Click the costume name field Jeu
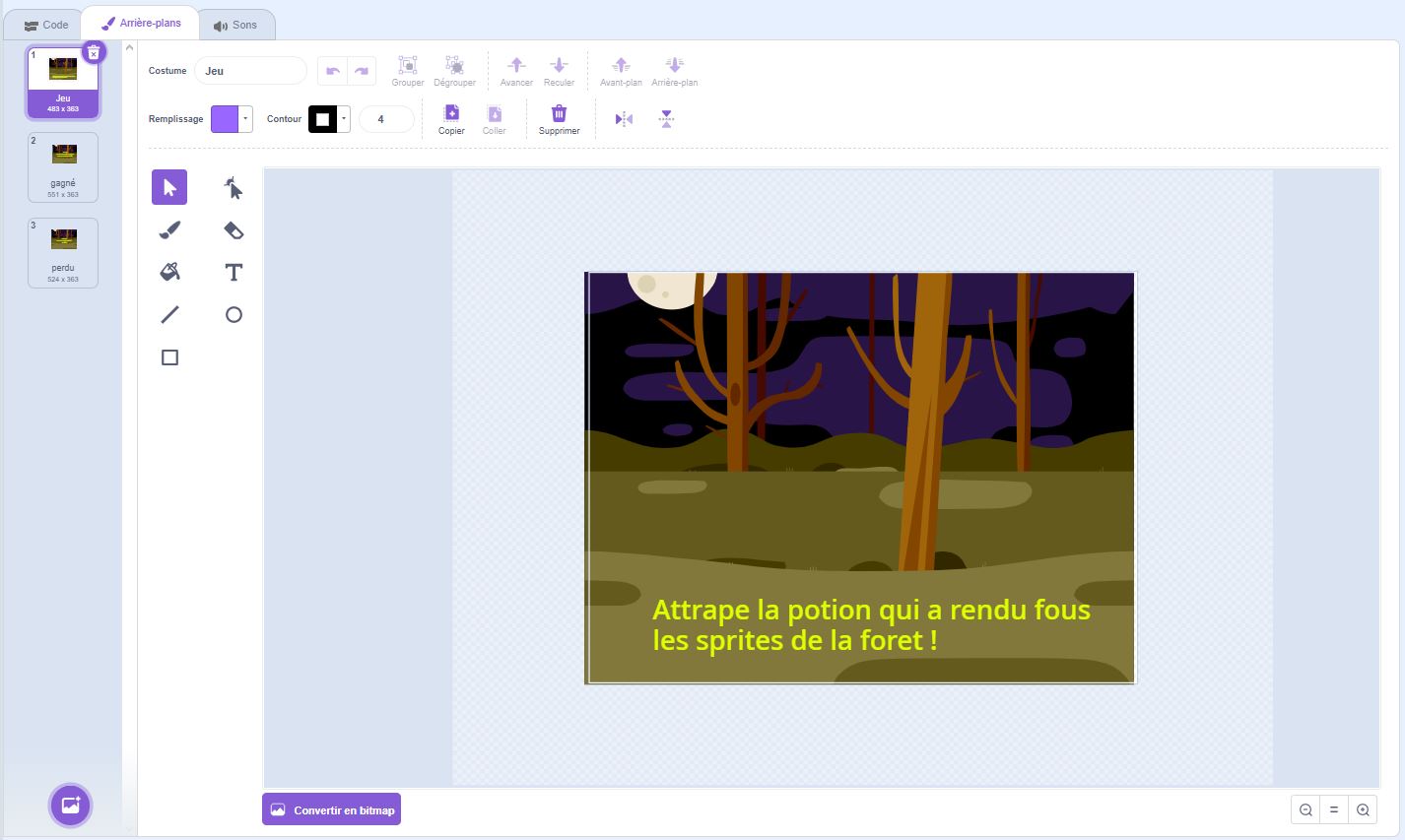 pos(250,71)
